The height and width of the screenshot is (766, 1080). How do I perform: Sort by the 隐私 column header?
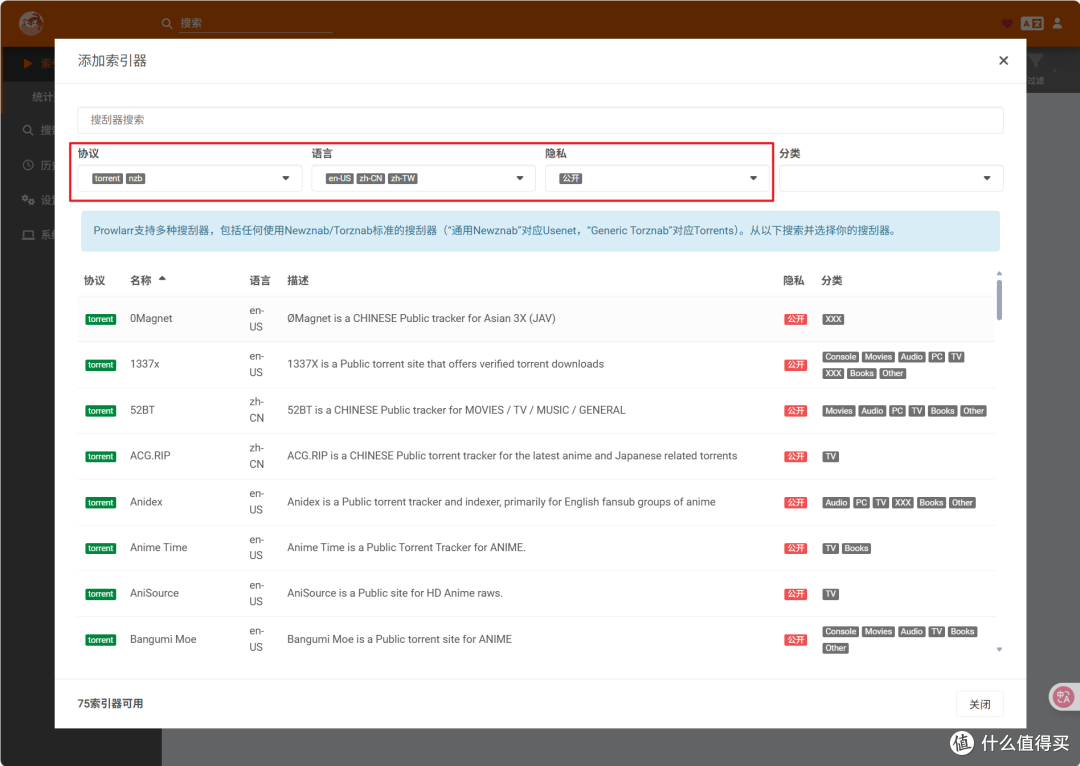point(793,280)
